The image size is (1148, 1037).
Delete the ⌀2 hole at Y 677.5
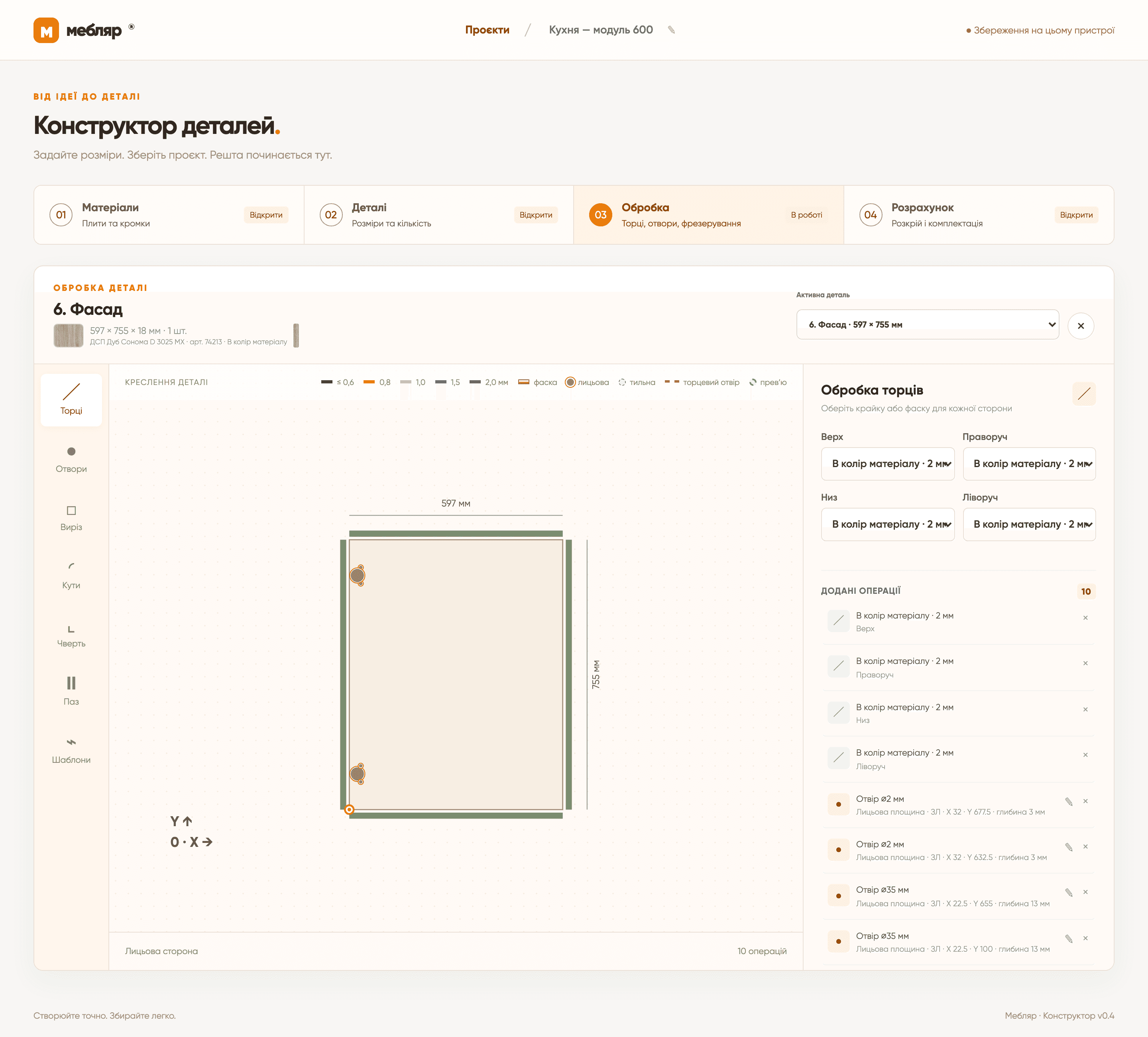point(1085,801)
